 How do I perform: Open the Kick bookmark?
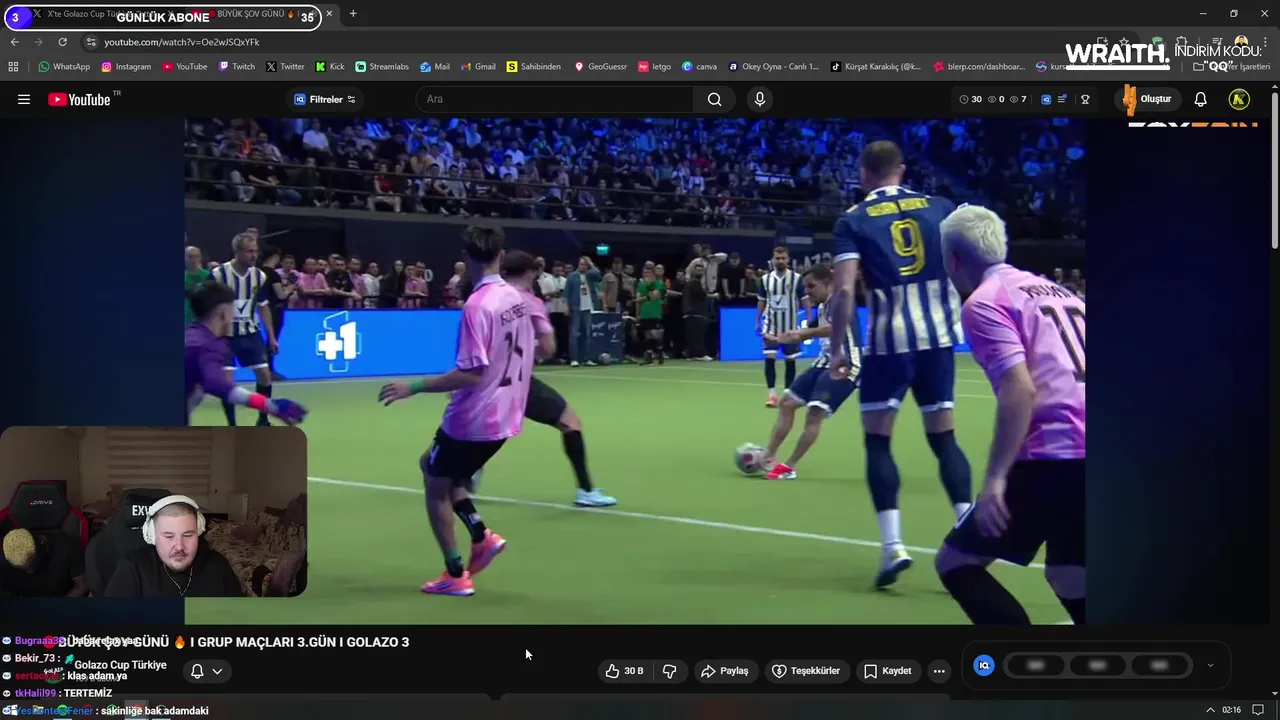point(330,67)
